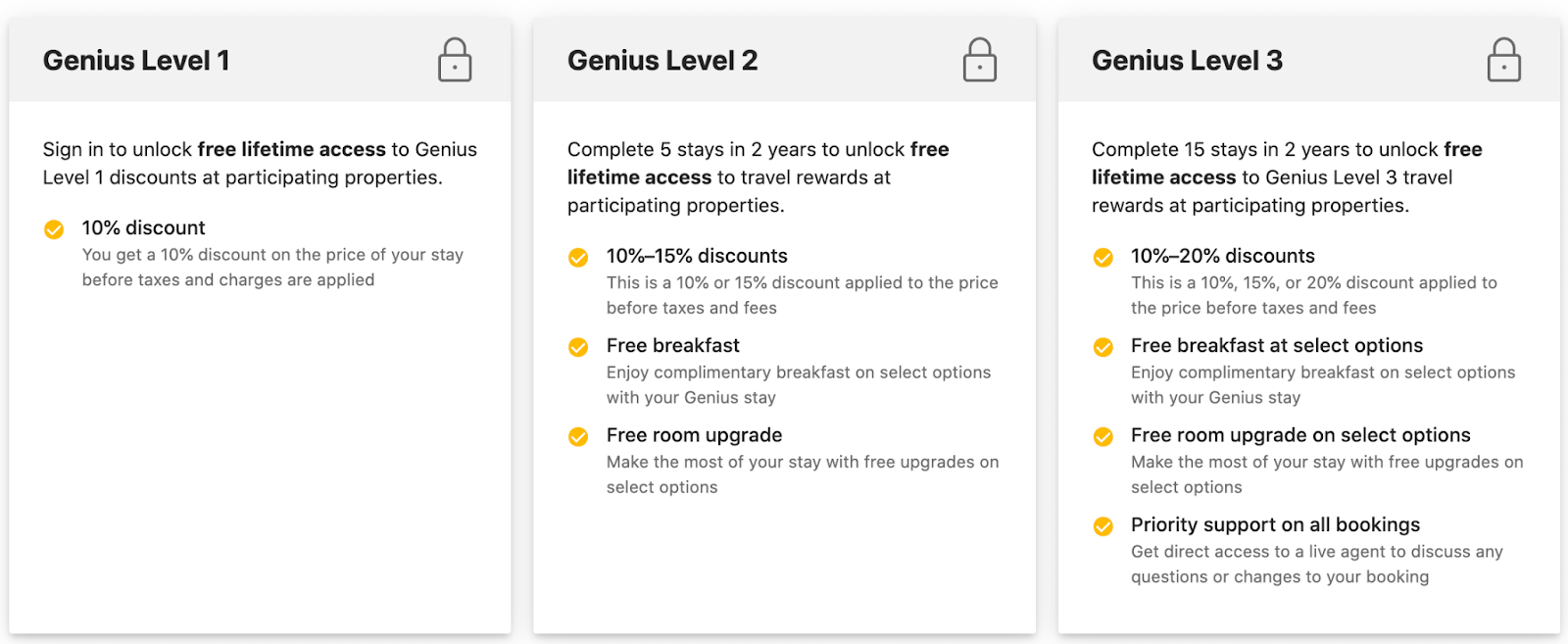Click the checkmark beside 10%–15% discounts

578,258
